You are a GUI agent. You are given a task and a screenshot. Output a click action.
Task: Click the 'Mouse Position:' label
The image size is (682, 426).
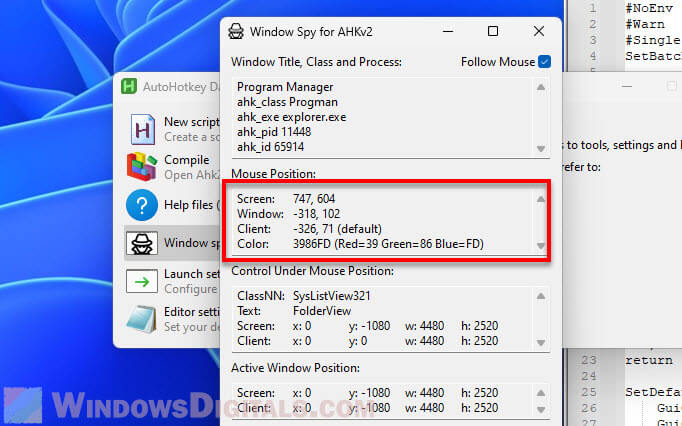(273, 174)
